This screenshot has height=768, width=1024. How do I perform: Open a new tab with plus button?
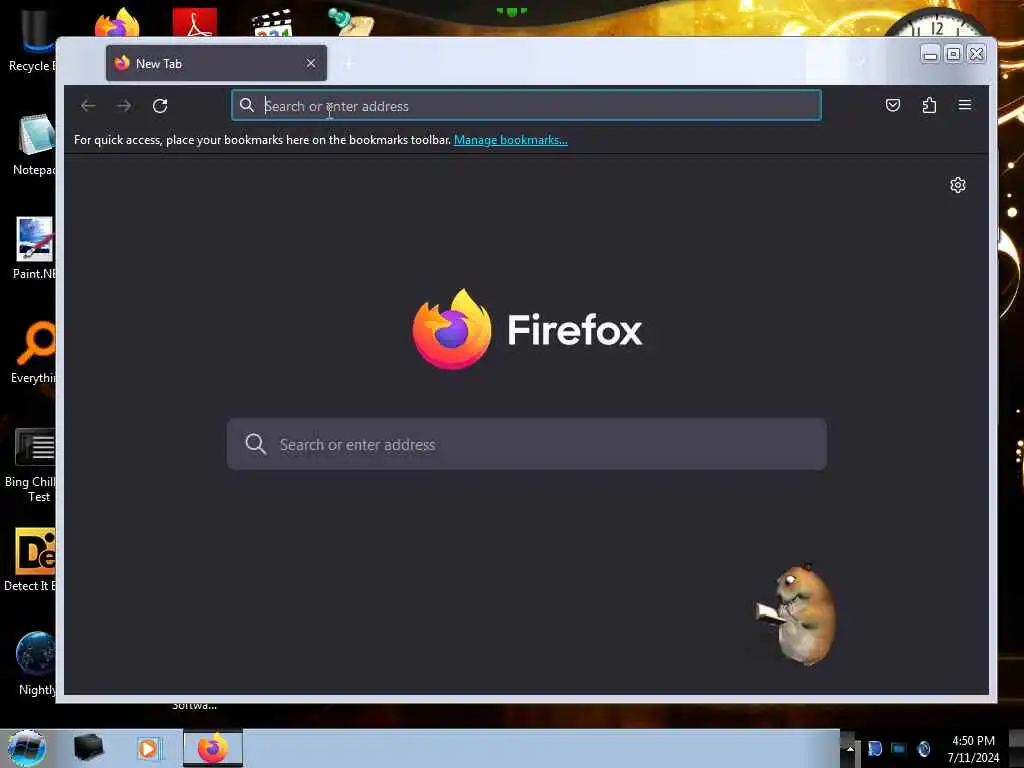click(349, 63)
